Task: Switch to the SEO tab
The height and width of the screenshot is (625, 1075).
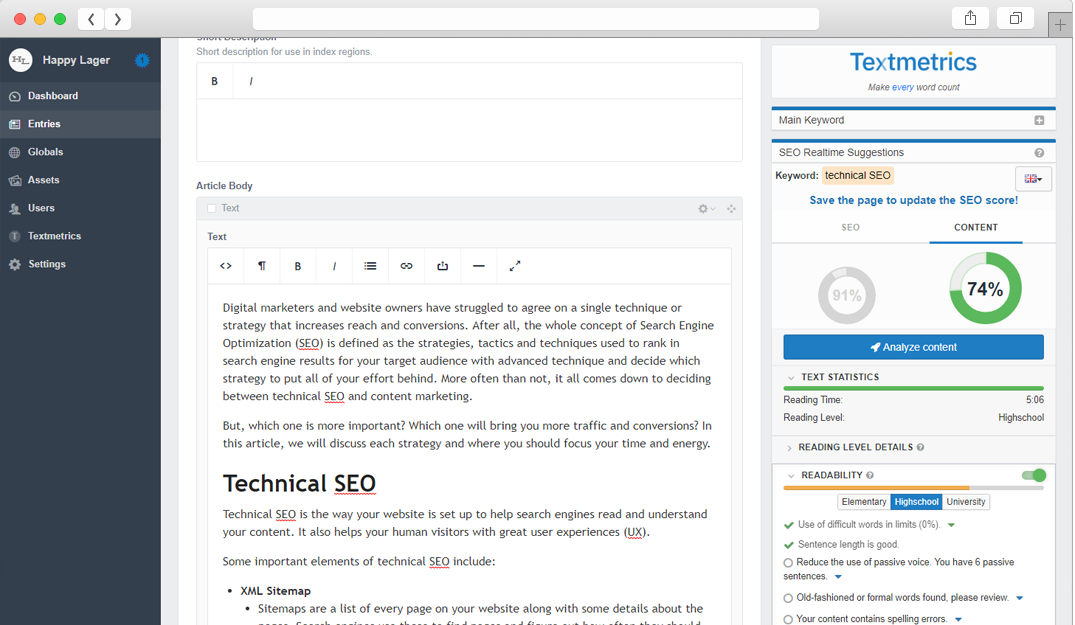Action: tap(850, 228)
